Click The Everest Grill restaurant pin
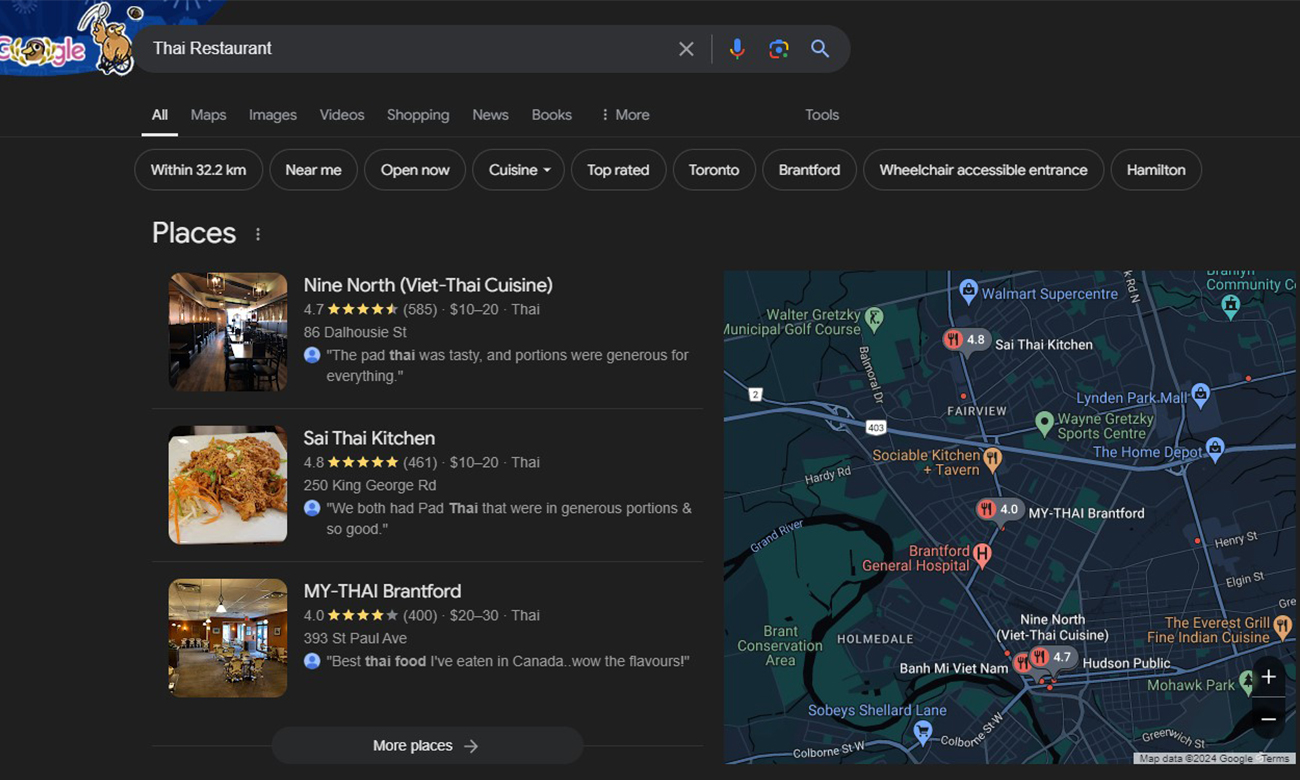 click(x=1283, y=627)
